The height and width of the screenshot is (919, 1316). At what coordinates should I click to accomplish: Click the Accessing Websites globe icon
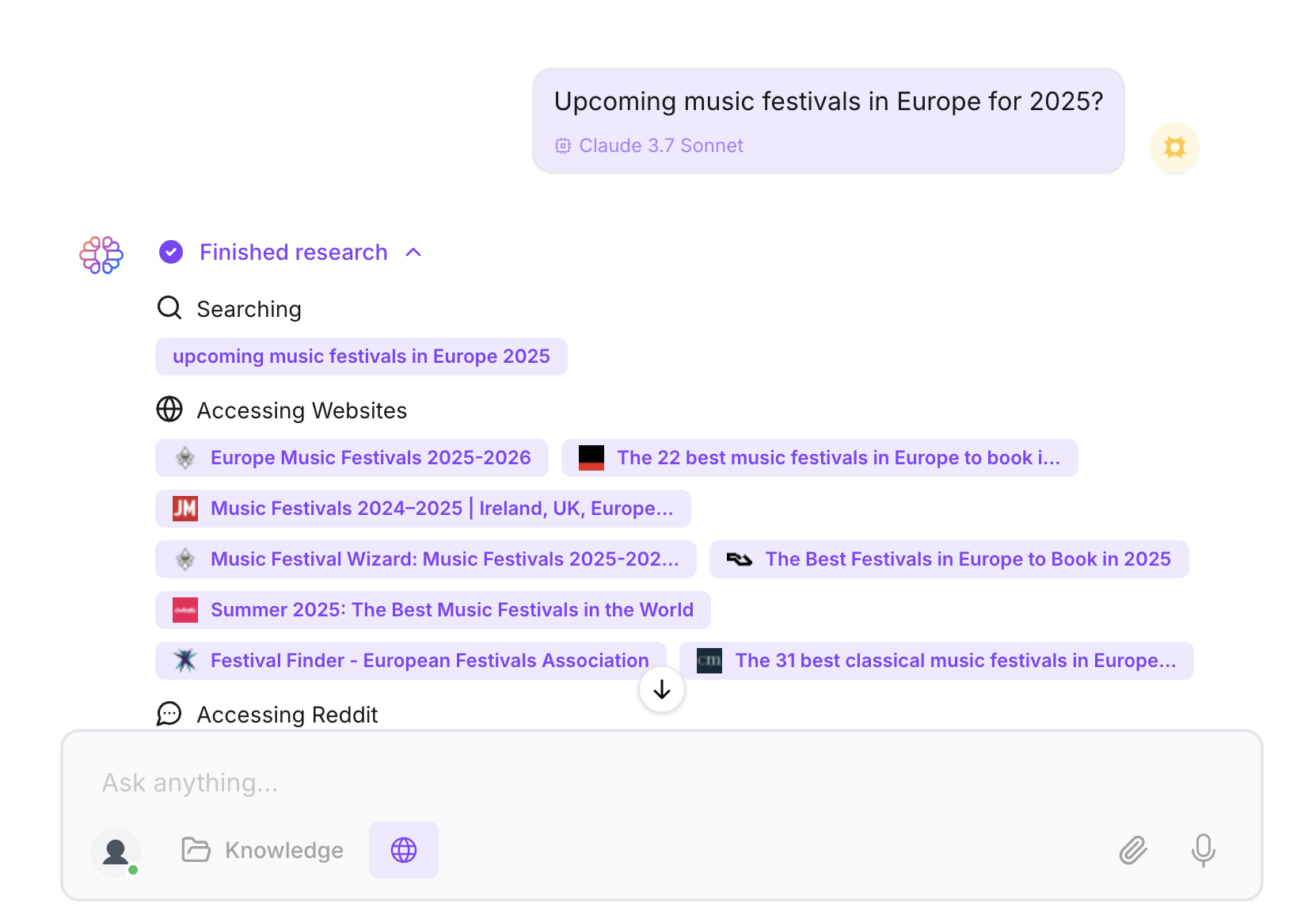pos(169,410)
